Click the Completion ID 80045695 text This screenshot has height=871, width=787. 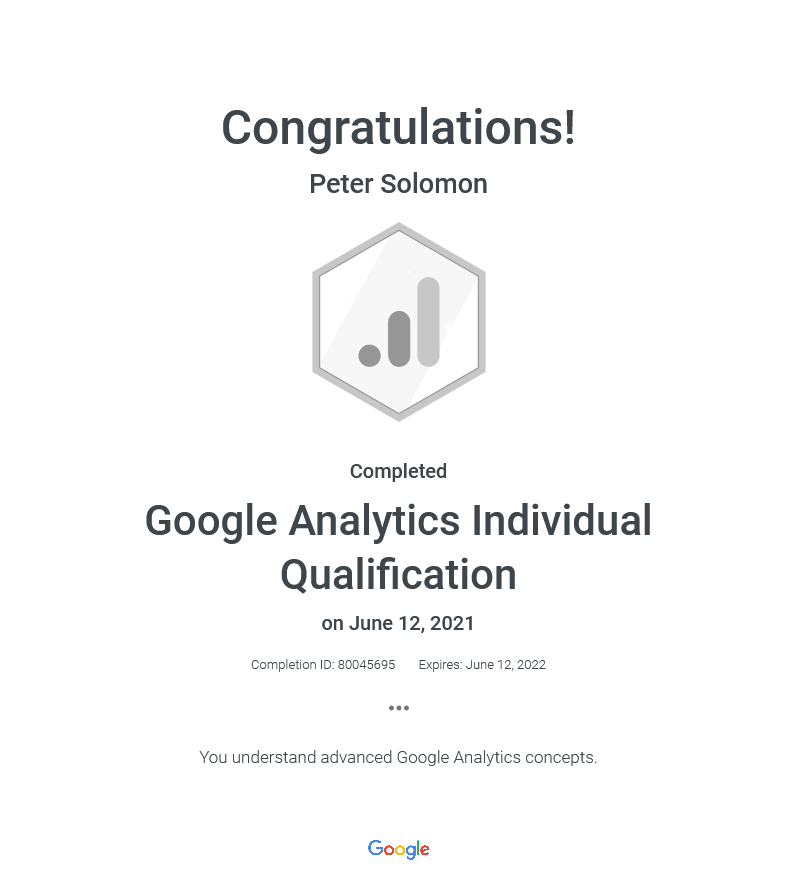click(x=323, y=664)
